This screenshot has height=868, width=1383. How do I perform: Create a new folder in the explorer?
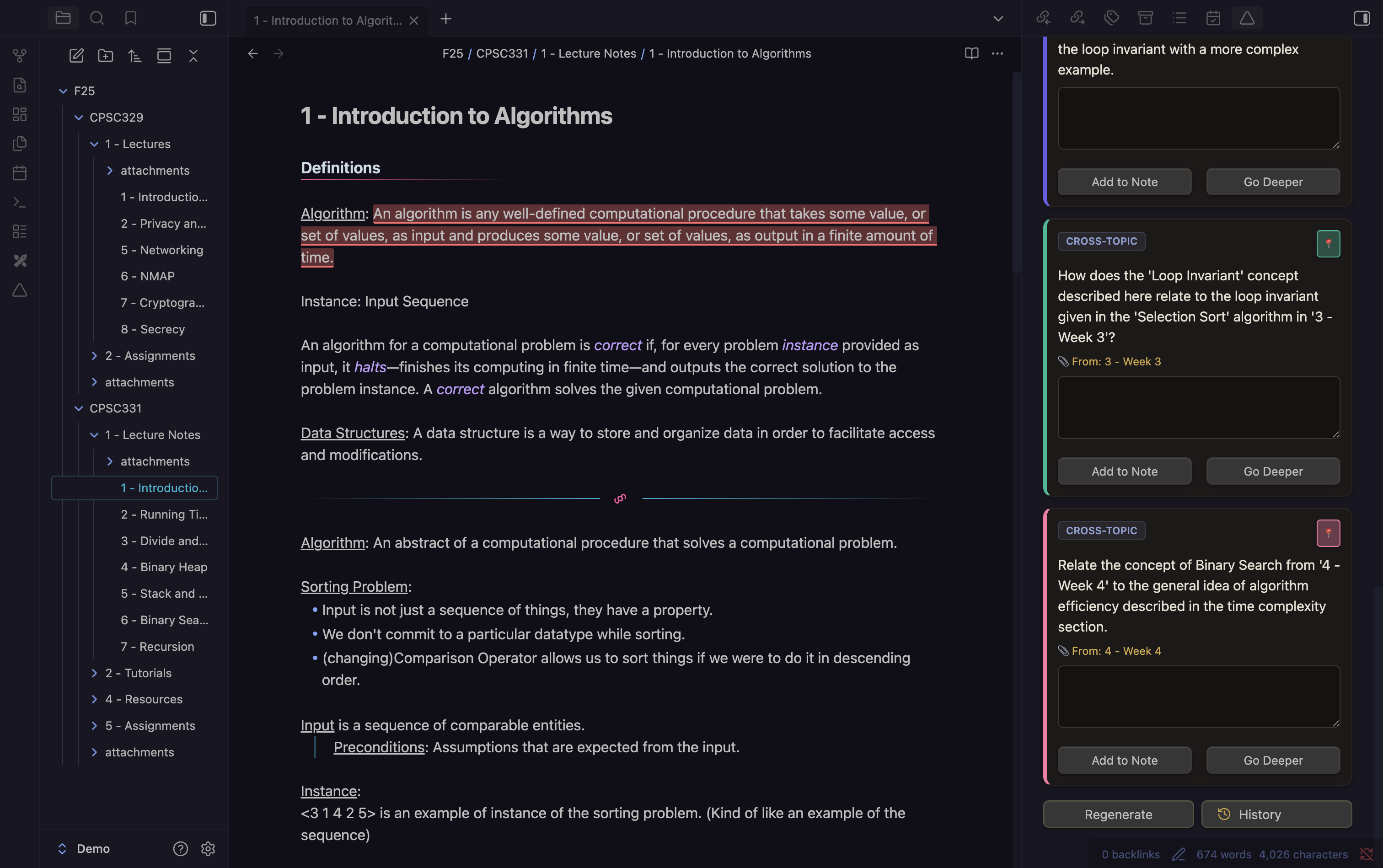[106, 56]
